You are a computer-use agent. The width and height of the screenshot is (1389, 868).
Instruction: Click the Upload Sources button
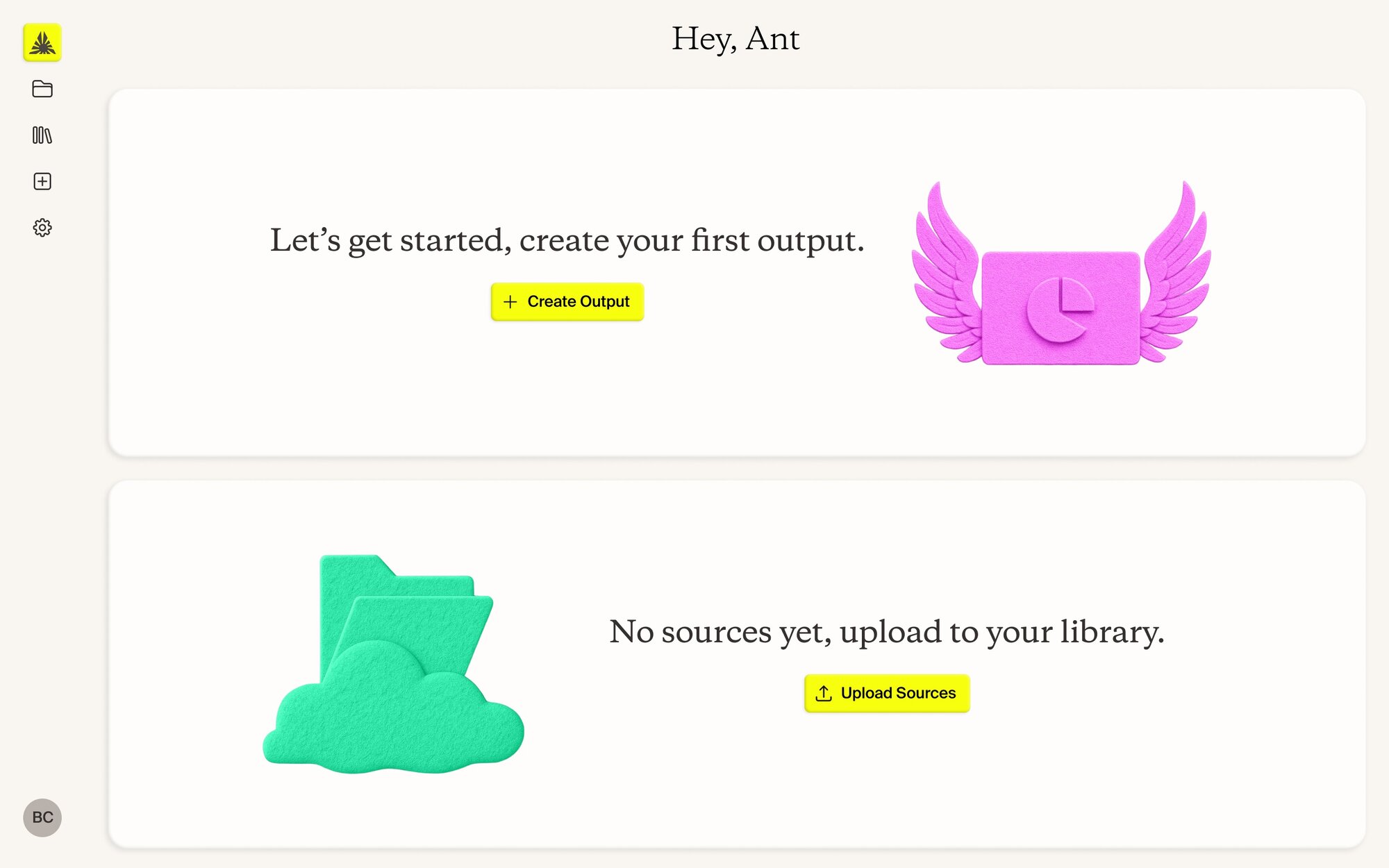pos(887,693)
